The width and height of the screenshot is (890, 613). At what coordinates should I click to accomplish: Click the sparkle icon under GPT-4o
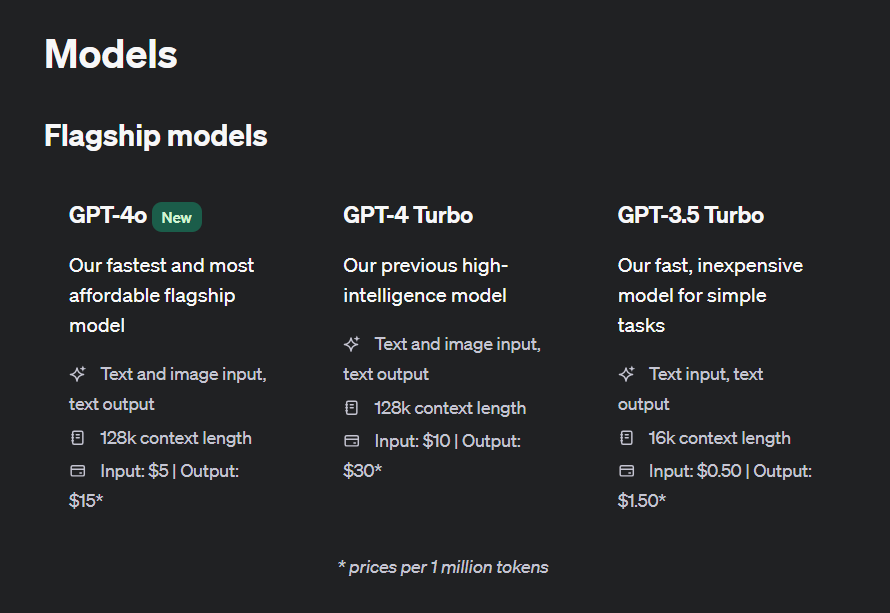[x=77, y=374]
